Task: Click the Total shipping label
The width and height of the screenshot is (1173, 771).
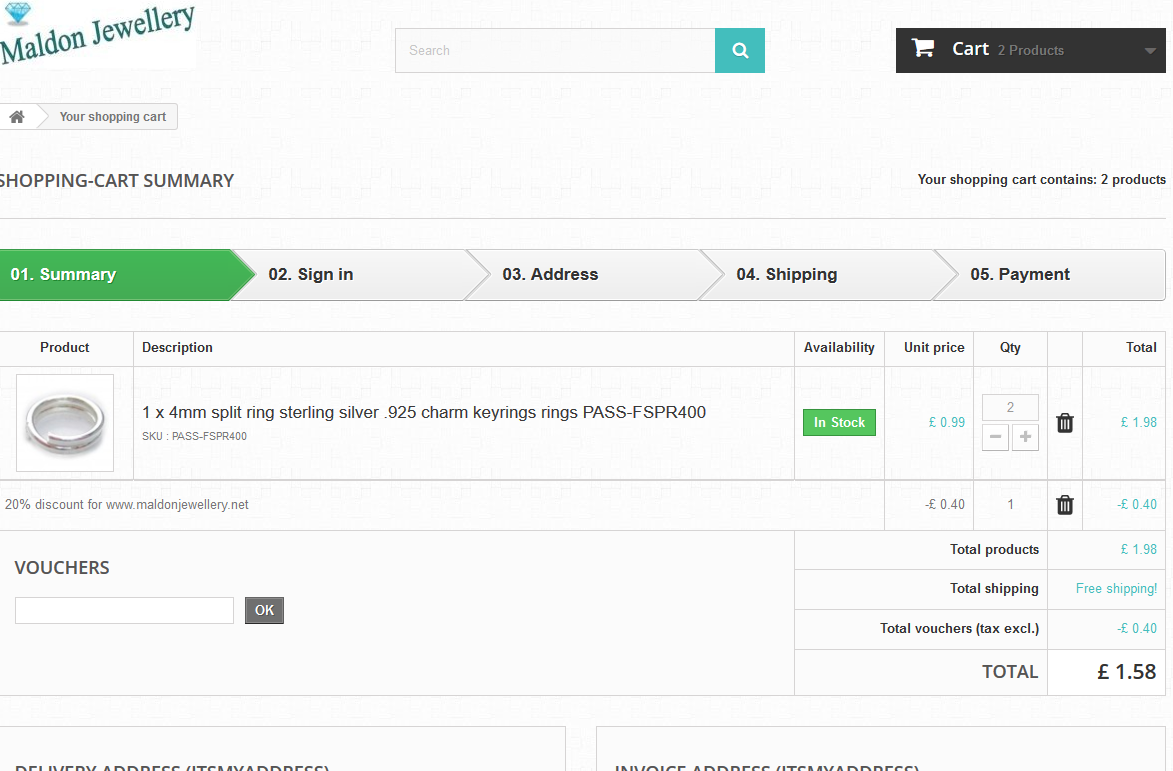Action: pyautogui.click(x=994, y=589)
